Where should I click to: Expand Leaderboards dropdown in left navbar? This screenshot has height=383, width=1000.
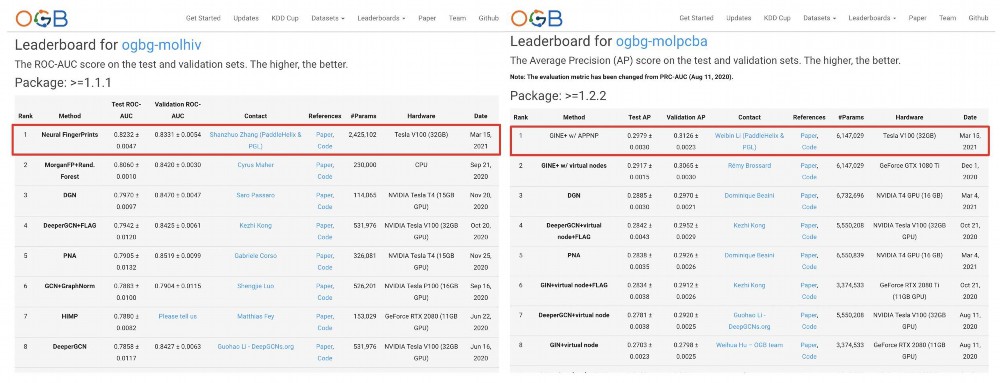click(x=381, y=18)
